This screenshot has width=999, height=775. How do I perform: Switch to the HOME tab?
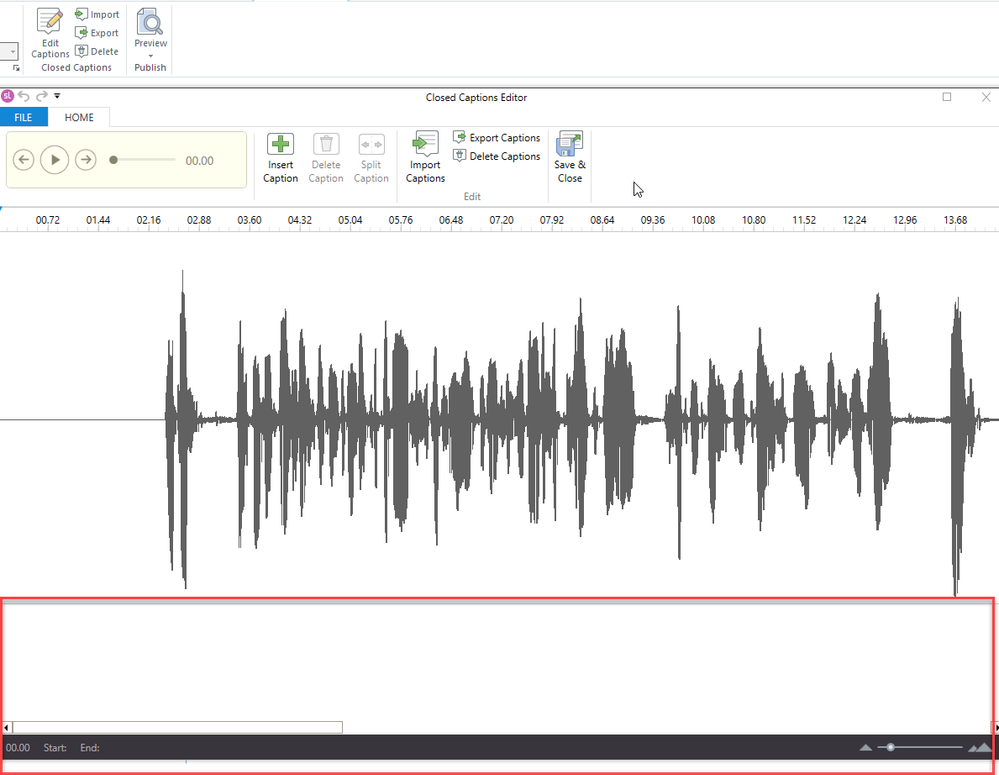pos(79,118)
